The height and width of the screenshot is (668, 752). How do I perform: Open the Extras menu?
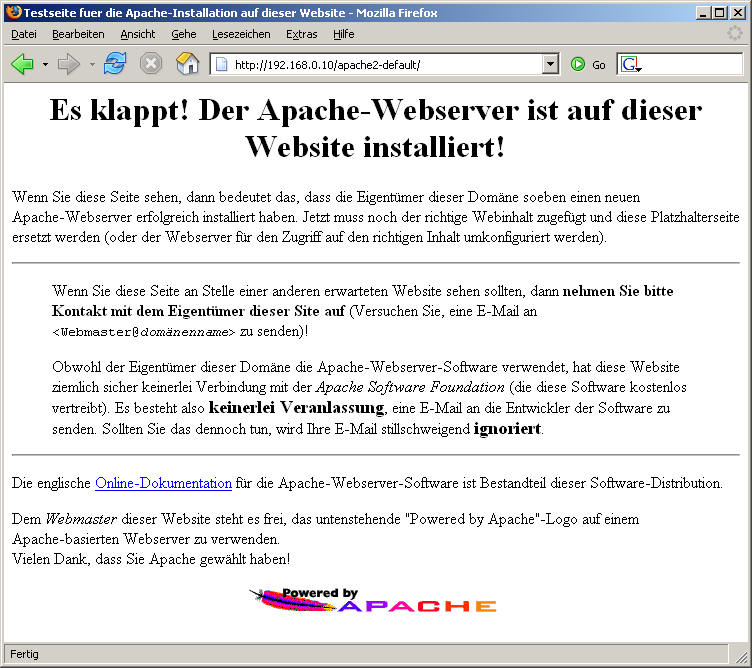[301, 34]
